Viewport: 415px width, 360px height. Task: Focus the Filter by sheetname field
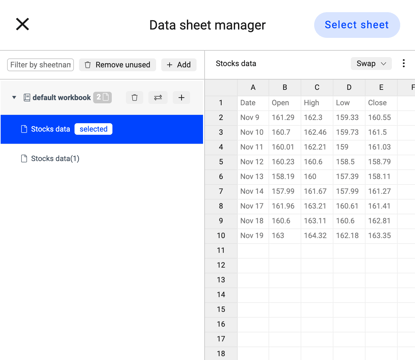tap(40, 65)
